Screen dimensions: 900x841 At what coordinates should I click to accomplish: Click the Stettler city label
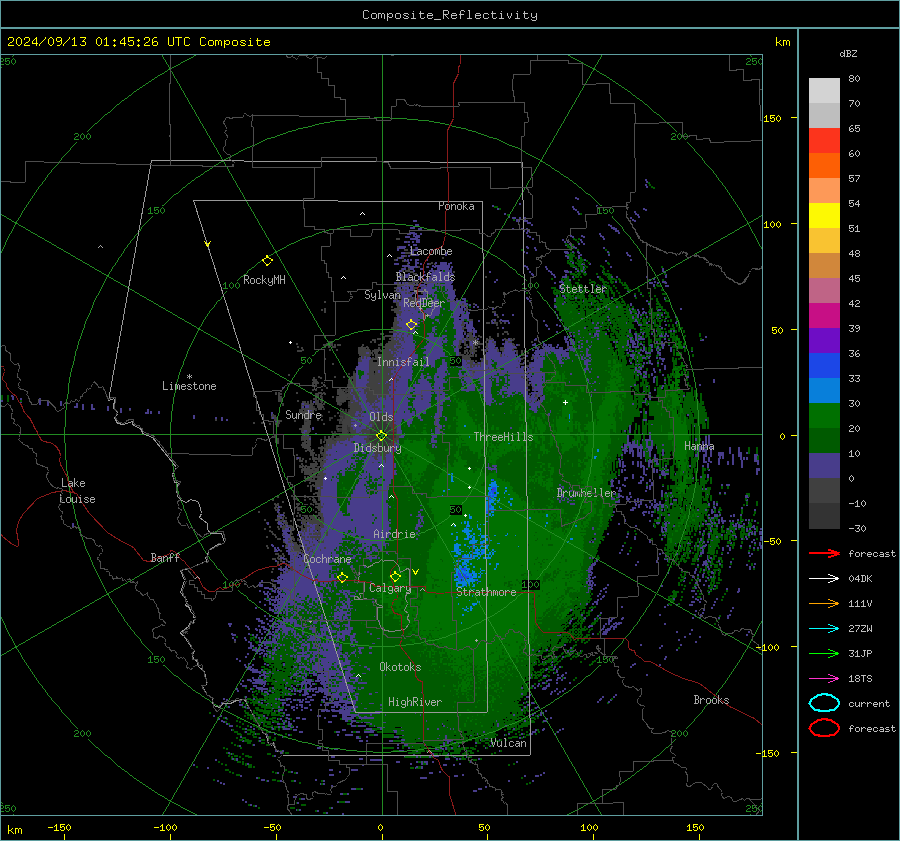coord(583,289)
